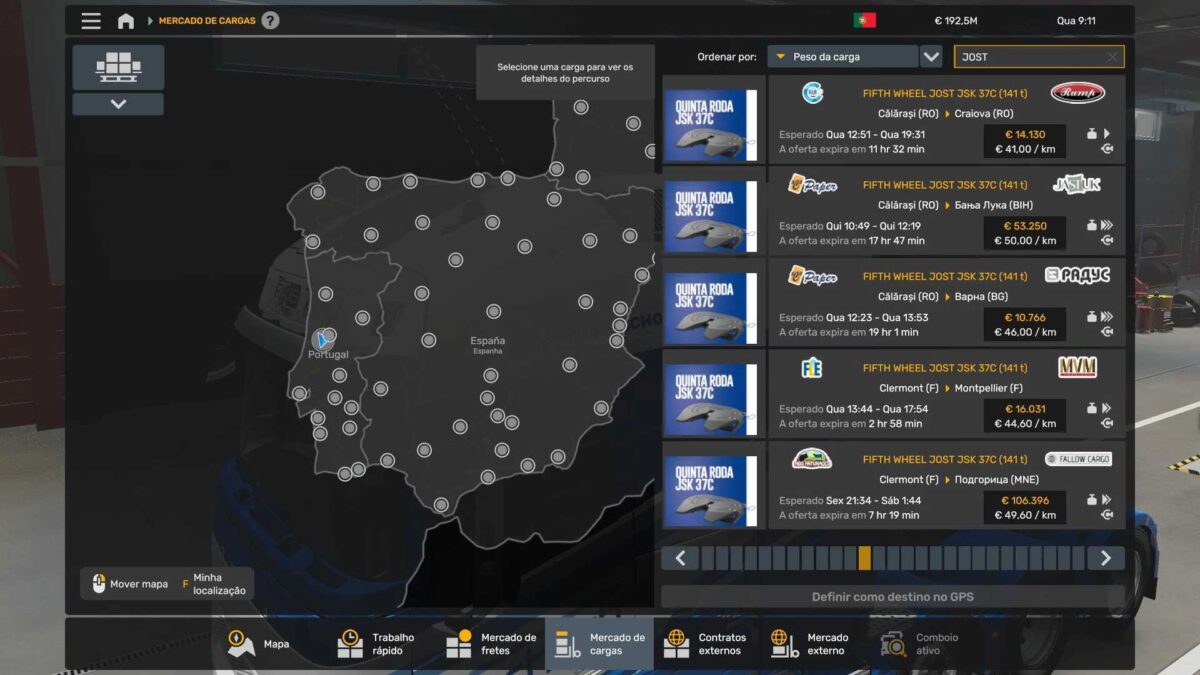Switch to the Mapa tab
The width and height of the screenshot is (1200, 675).
262,644
